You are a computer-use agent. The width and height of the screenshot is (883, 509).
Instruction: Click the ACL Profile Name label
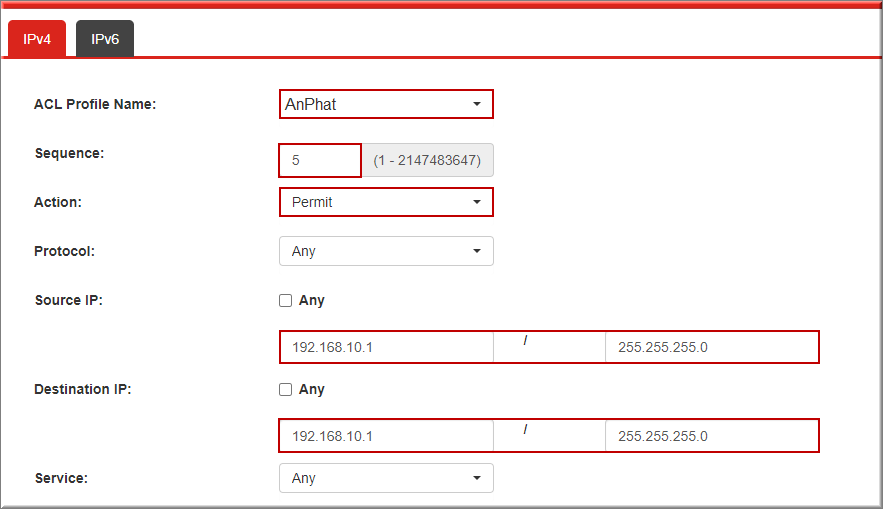coord(95,104)
